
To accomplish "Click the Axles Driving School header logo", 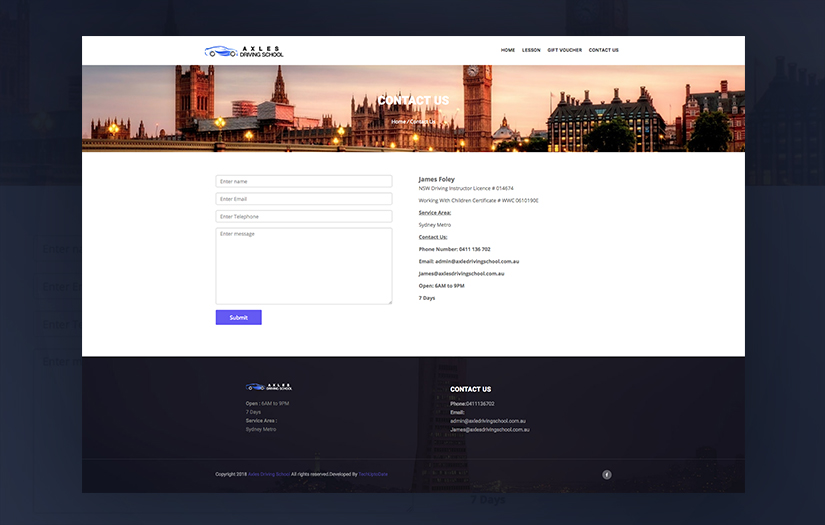I will (x=244, y=51).
